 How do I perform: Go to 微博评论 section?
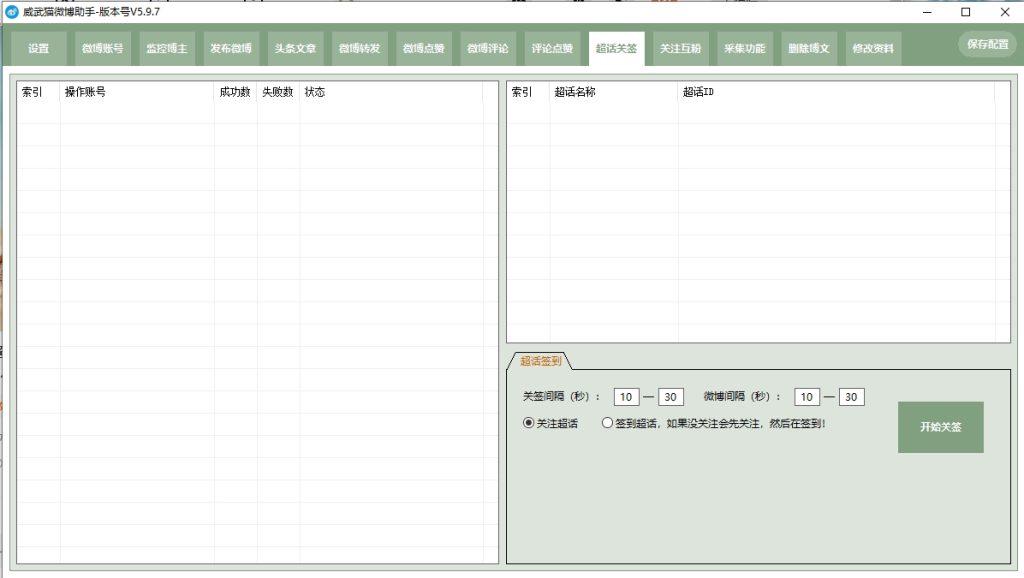[487, 46]
